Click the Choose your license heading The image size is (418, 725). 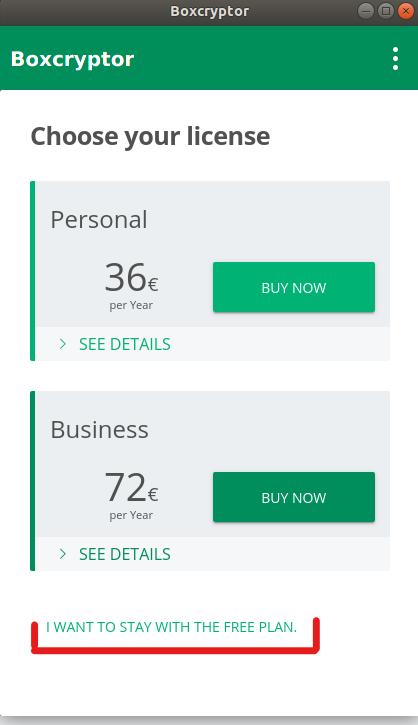[150, 137]
